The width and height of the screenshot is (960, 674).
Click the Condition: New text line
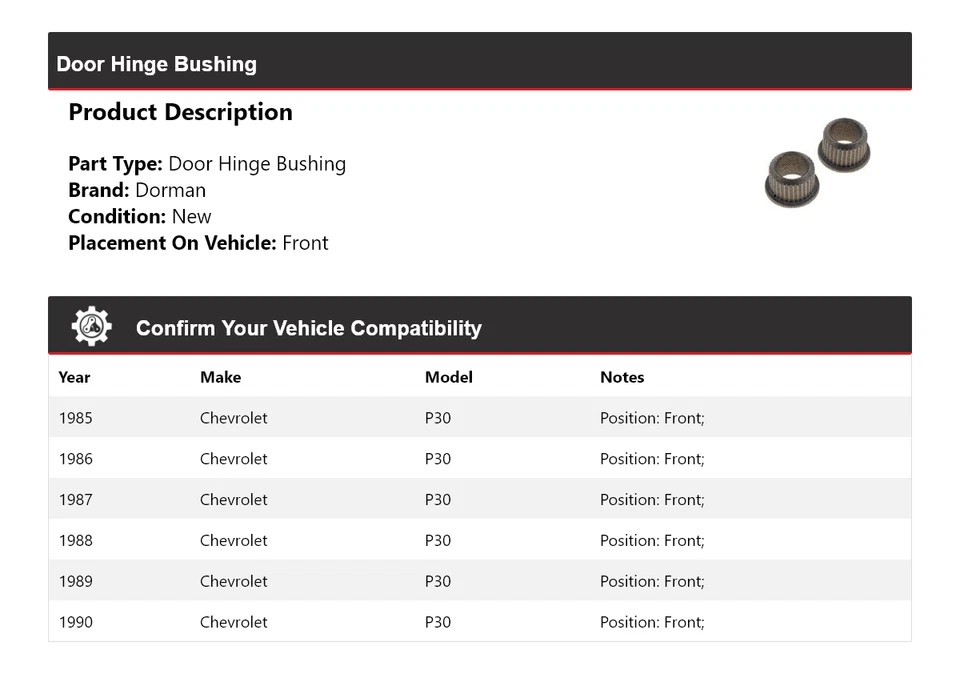(140, 216)
